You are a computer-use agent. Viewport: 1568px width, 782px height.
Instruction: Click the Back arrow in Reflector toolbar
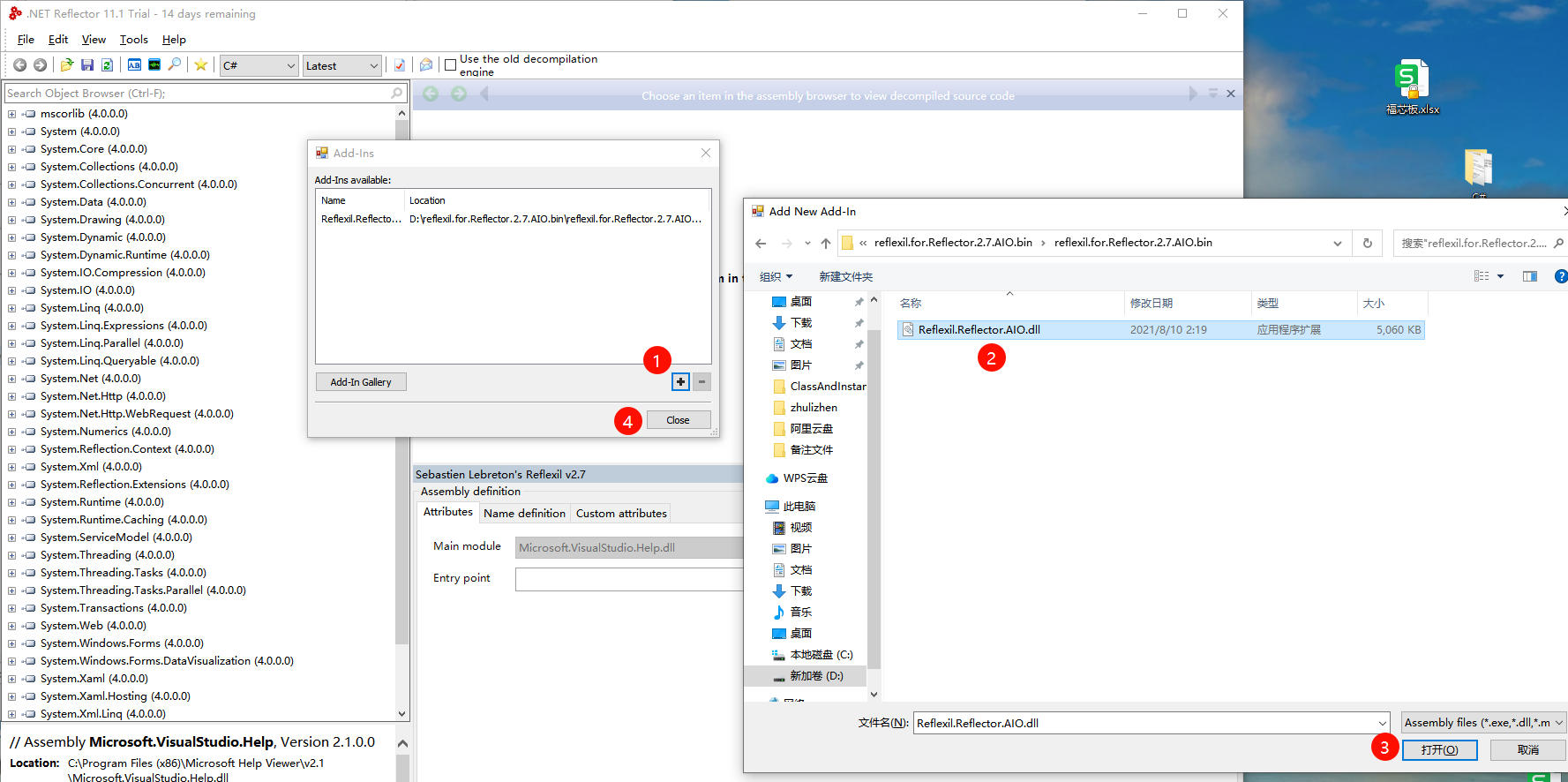pyautogui.click(x=19, y=65)
